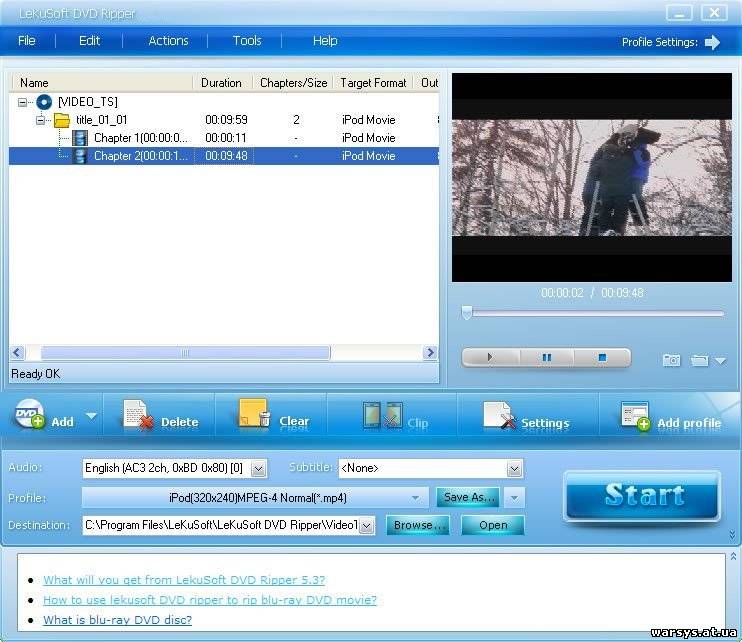Screen dimensions: 742x642
Task: Click the Browse button
Action: click(x=417, y=525)
